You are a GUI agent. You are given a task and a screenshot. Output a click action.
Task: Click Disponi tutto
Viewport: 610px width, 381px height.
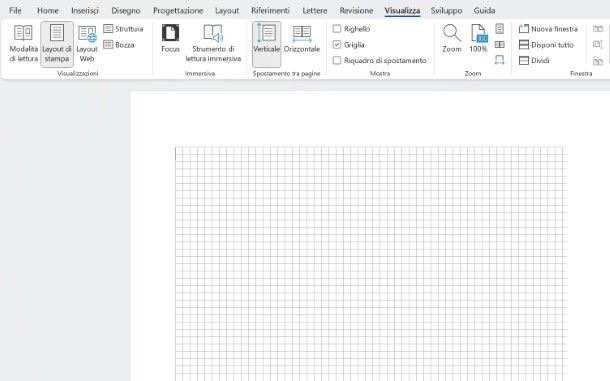click(x=546, y=45)
